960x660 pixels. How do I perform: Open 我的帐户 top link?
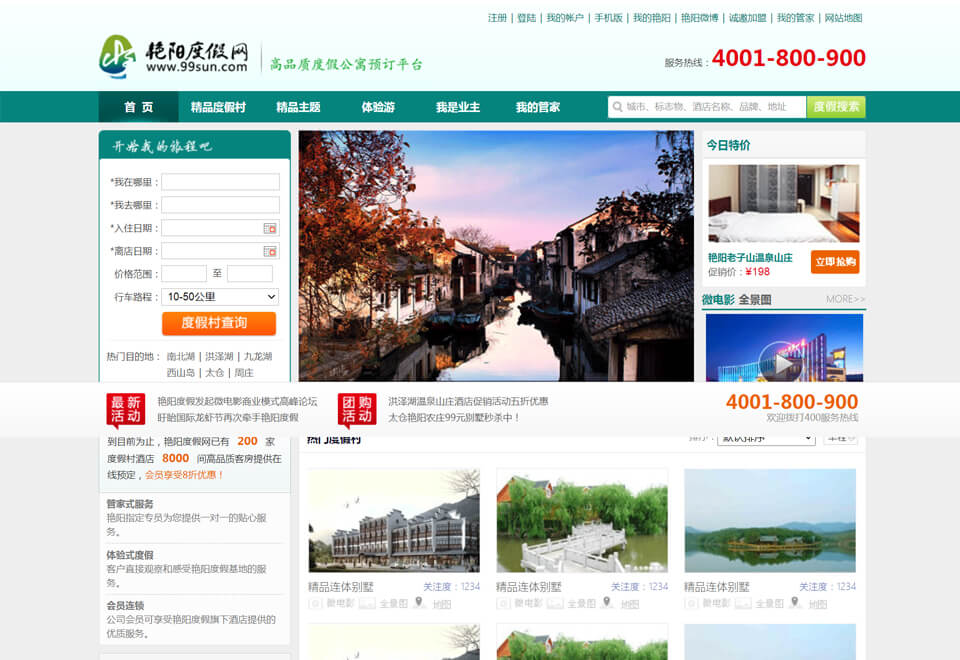point(565,18)
